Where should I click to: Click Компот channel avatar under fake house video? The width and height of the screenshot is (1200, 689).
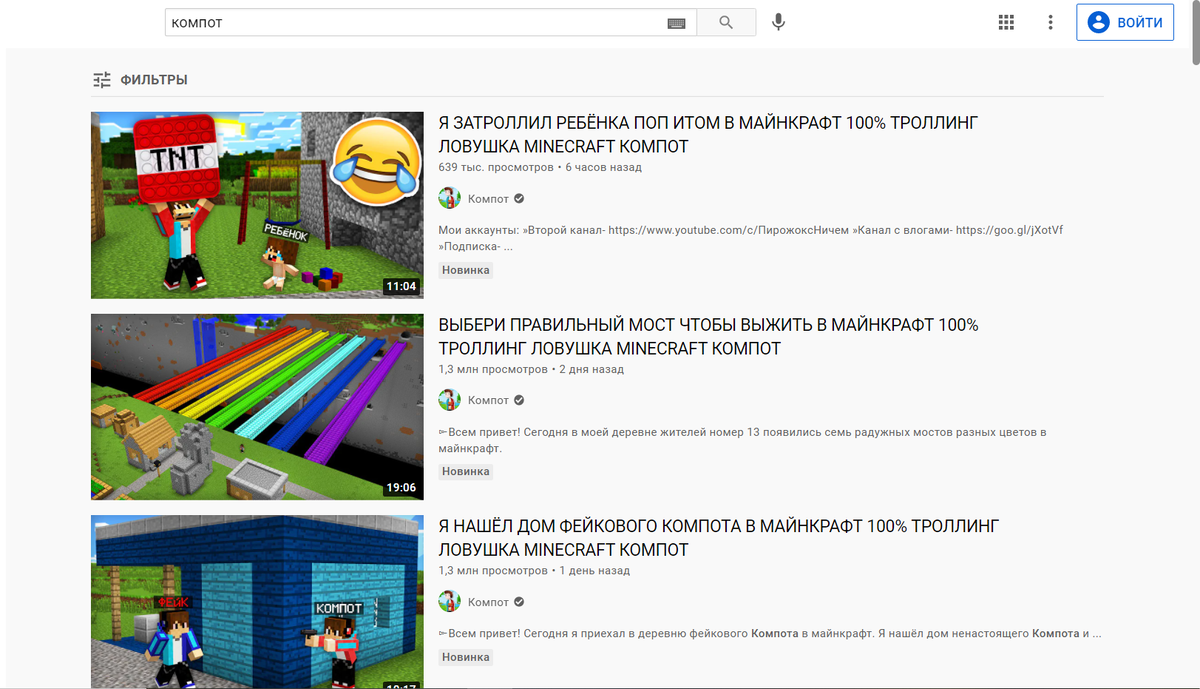[x=449, y=602]
